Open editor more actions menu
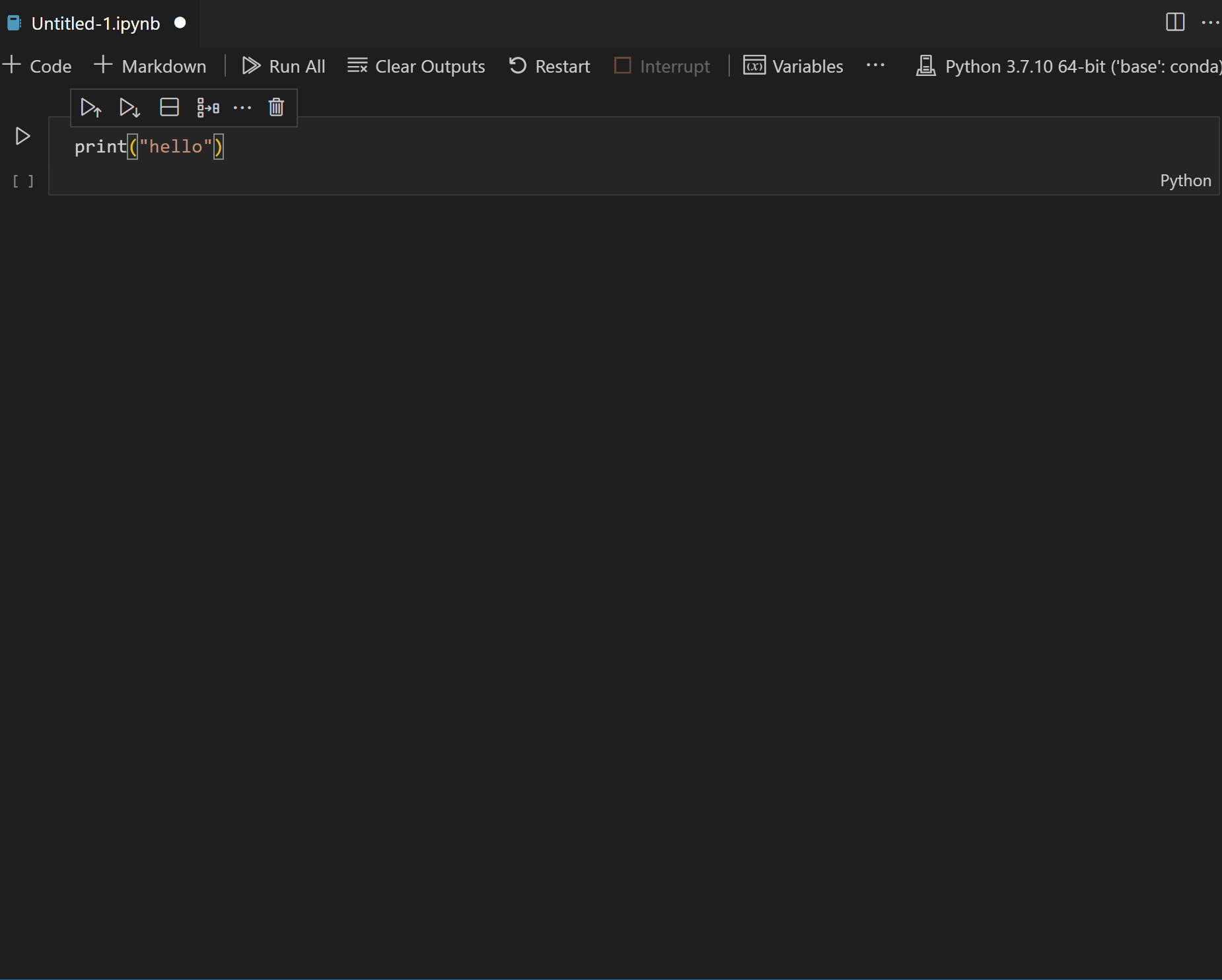This screenshot has width=1222, height=980. click(1211, 22)
